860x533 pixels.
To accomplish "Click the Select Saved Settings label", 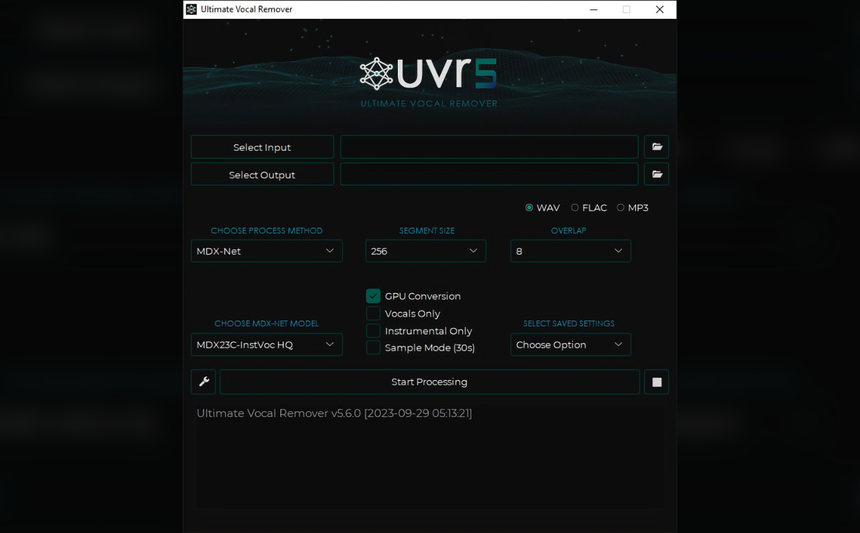I will 569,324.
